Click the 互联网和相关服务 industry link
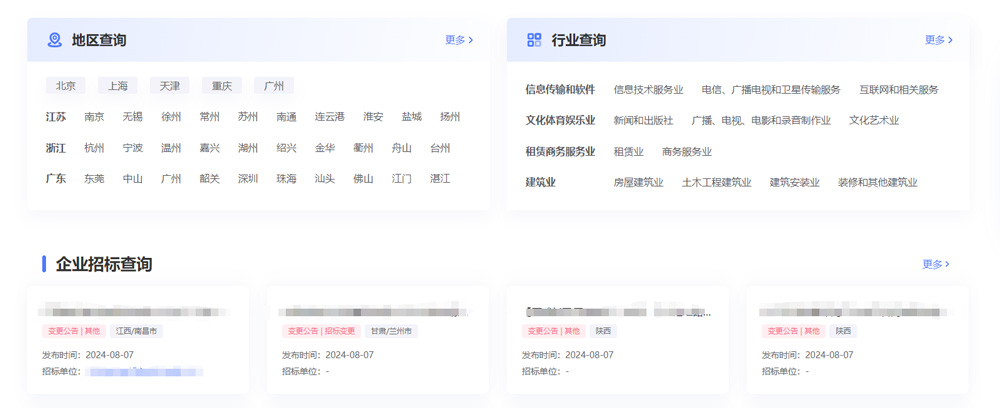The width and height of the screenshot is (1000, 408). (898, 90)
